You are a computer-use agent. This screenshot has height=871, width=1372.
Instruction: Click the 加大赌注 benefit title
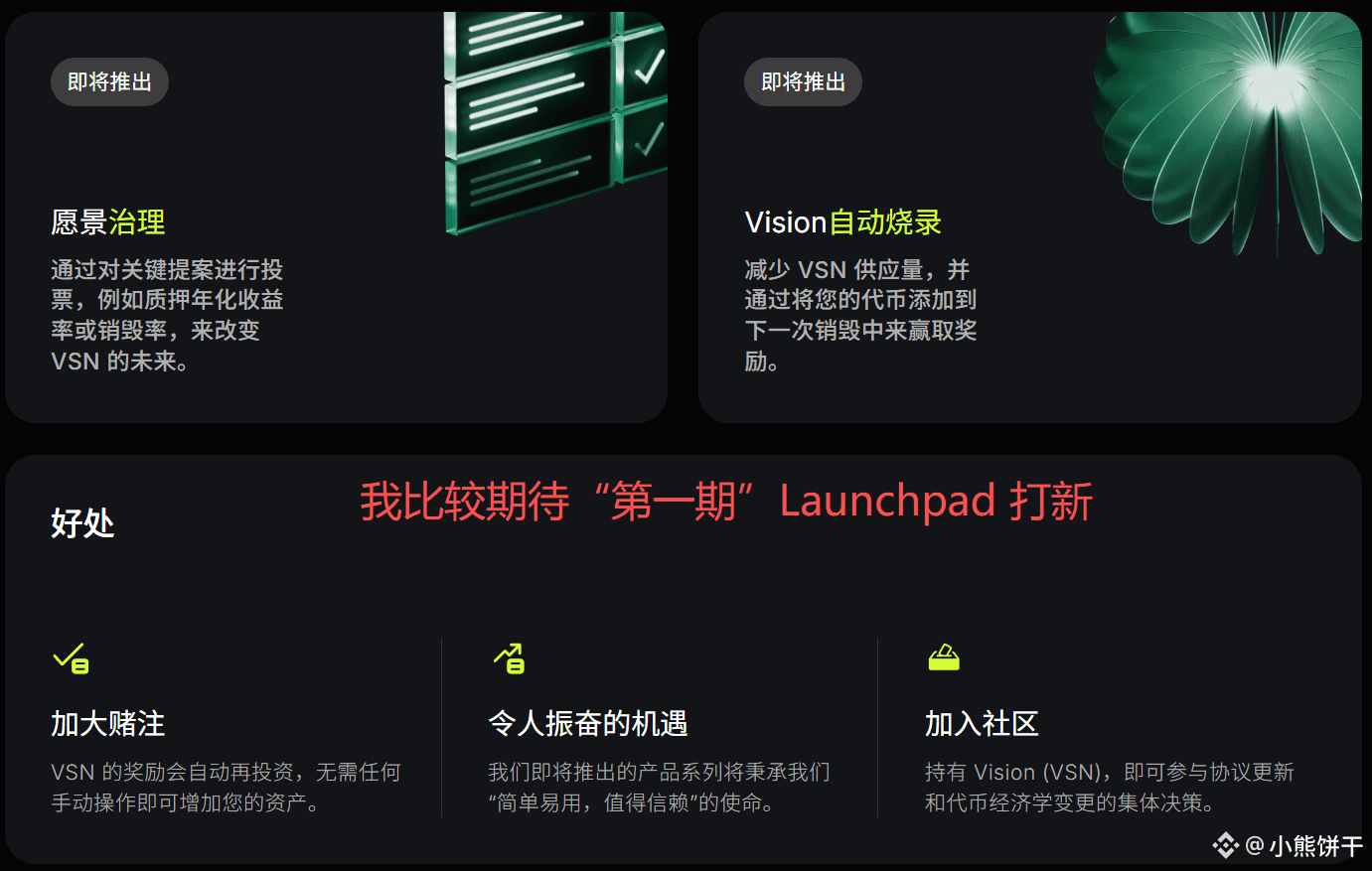(x=108, y=723)
